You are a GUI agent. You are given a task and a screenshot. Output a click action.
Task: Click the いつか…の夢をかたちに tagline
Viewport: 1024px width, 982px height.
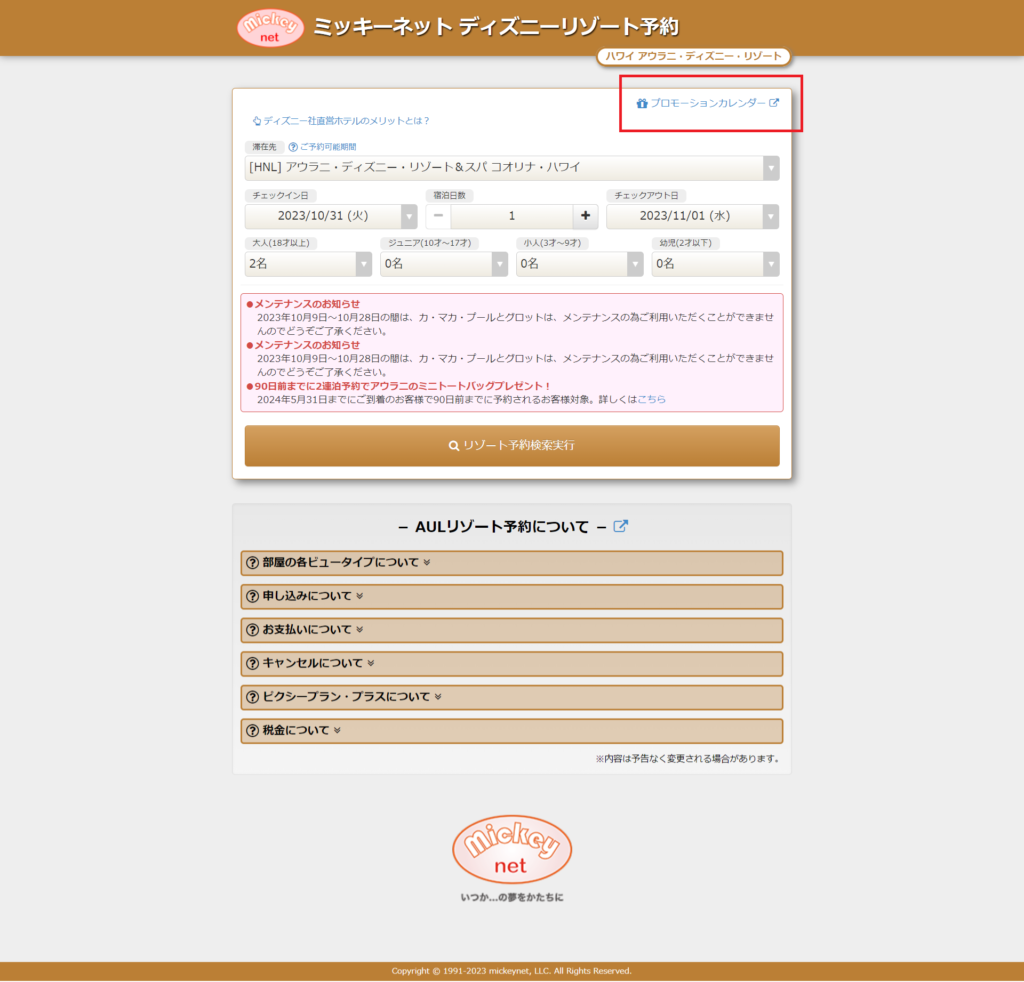(512, 898)
